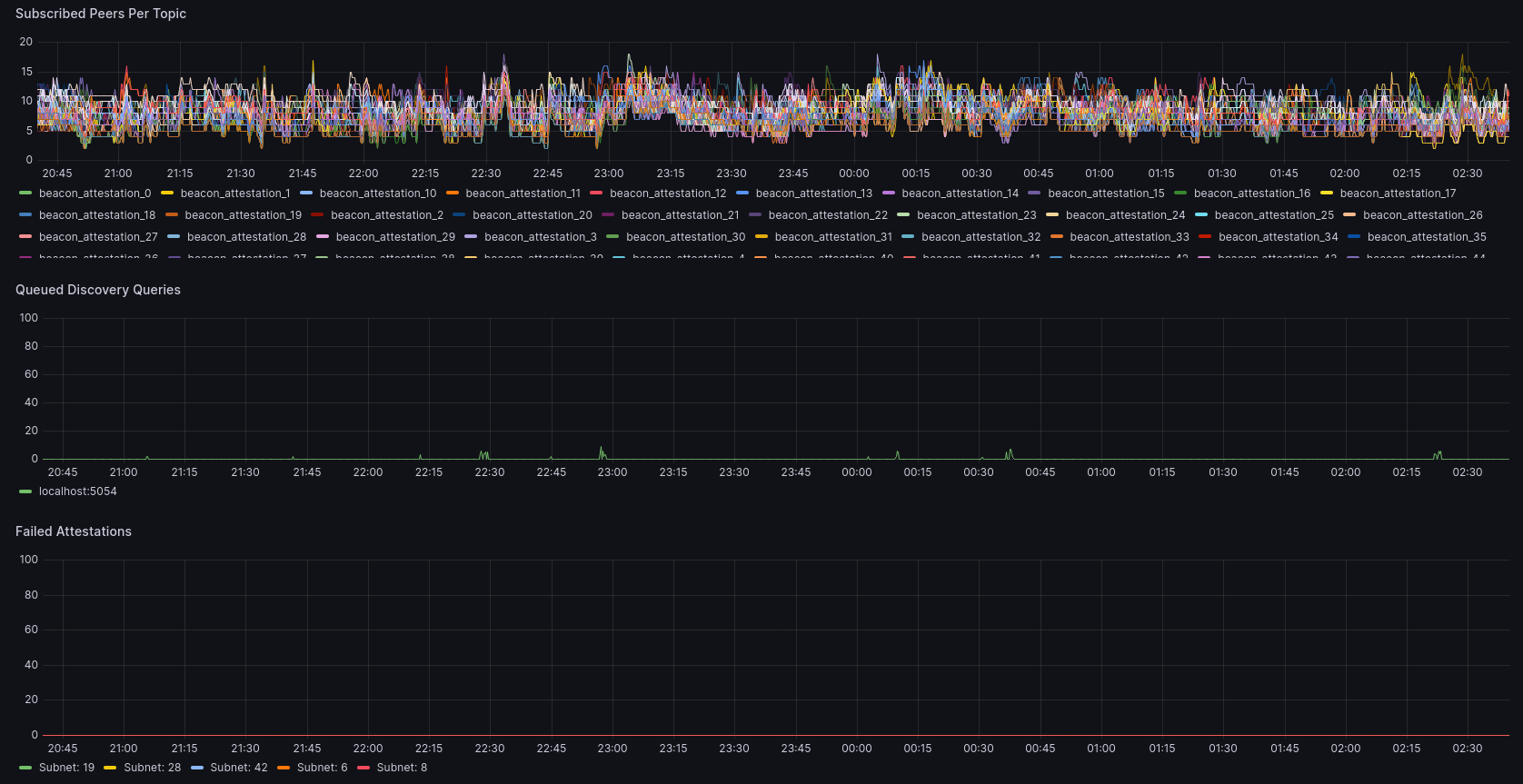Show only beacon_attestation_24 legend label
This screenshot has height=784, width=1523.
(x=1125, y=215)
